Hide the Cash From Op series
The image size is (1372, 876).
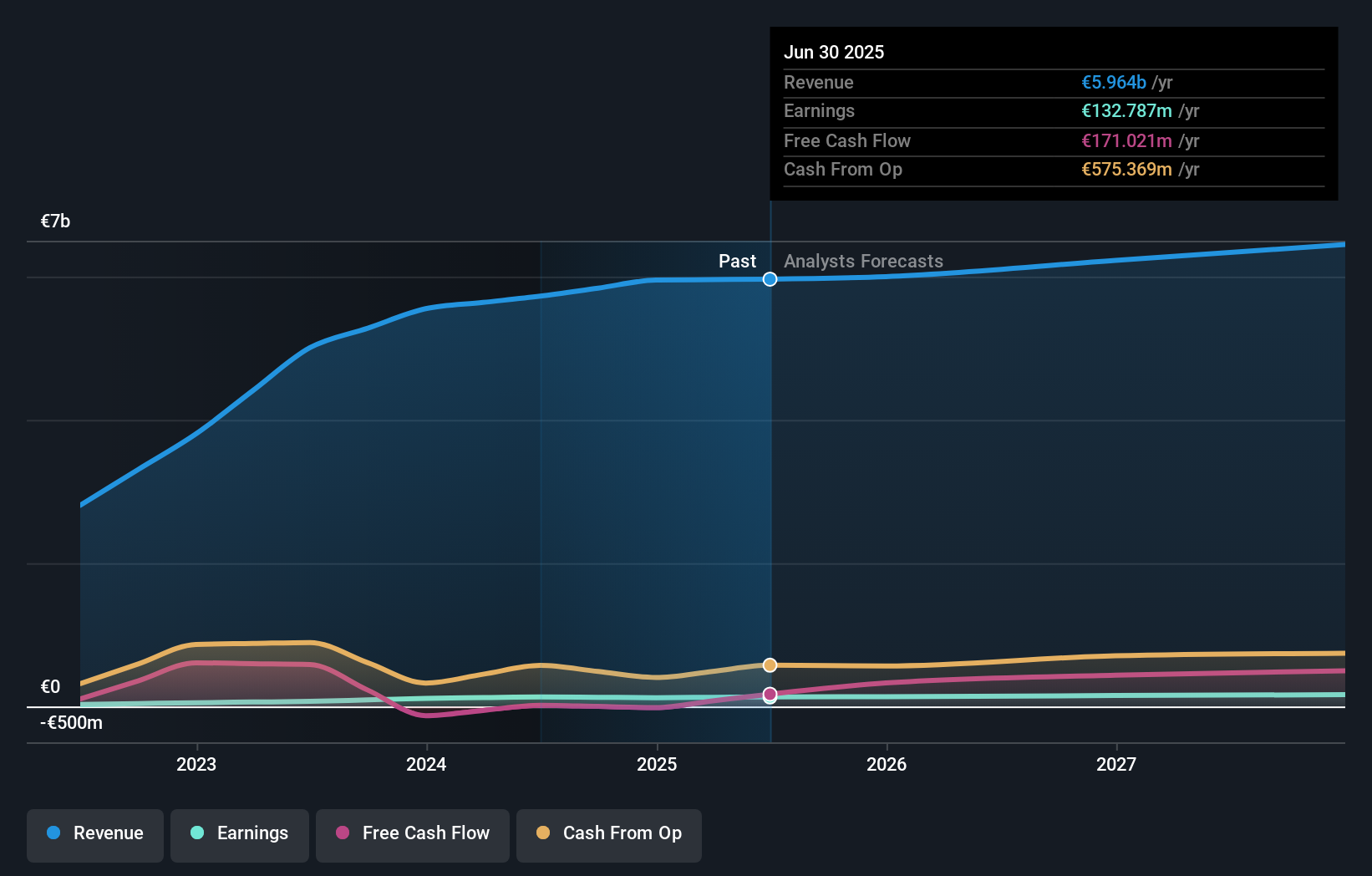(608, 835)
